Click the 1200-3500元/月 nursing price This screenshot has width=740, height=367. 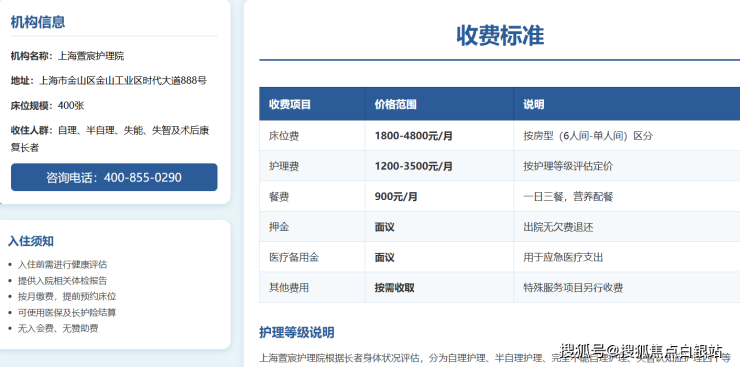pos(413,166)
